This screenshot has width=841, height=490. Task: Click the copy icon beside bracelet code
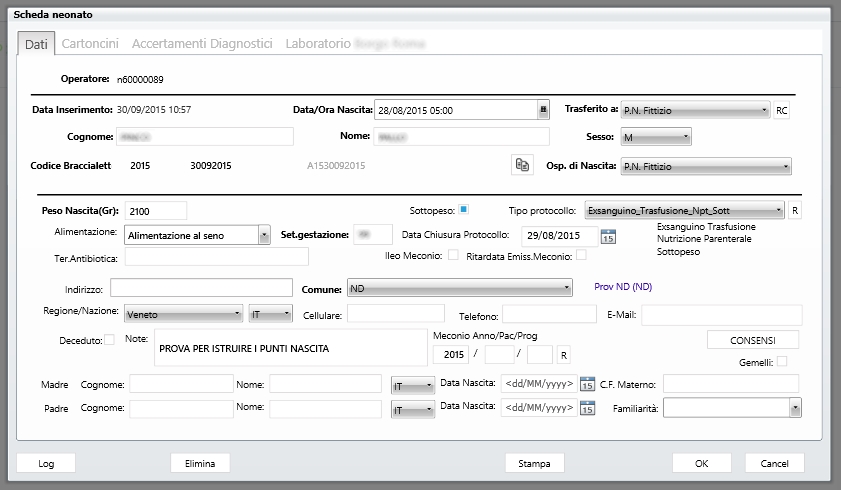coord(521,166)
